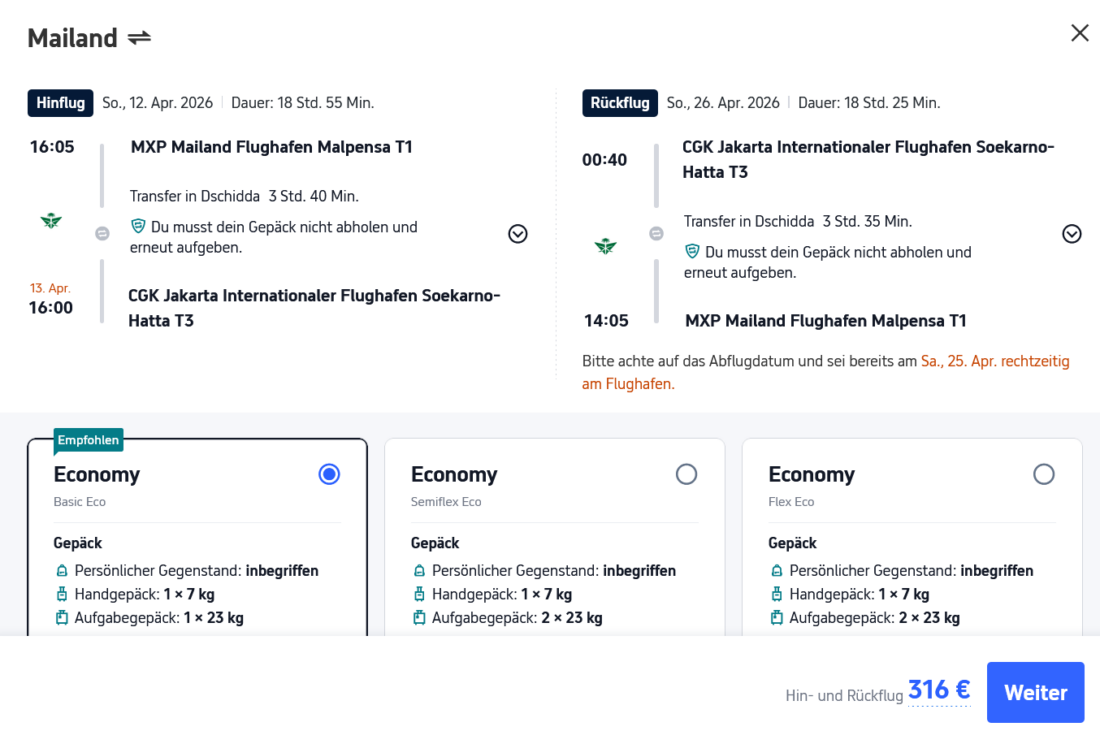Viewport: 1100px width, 731px height.
Task: Click the outbound layover stop marker icon
Action: (x=102, y=233)
